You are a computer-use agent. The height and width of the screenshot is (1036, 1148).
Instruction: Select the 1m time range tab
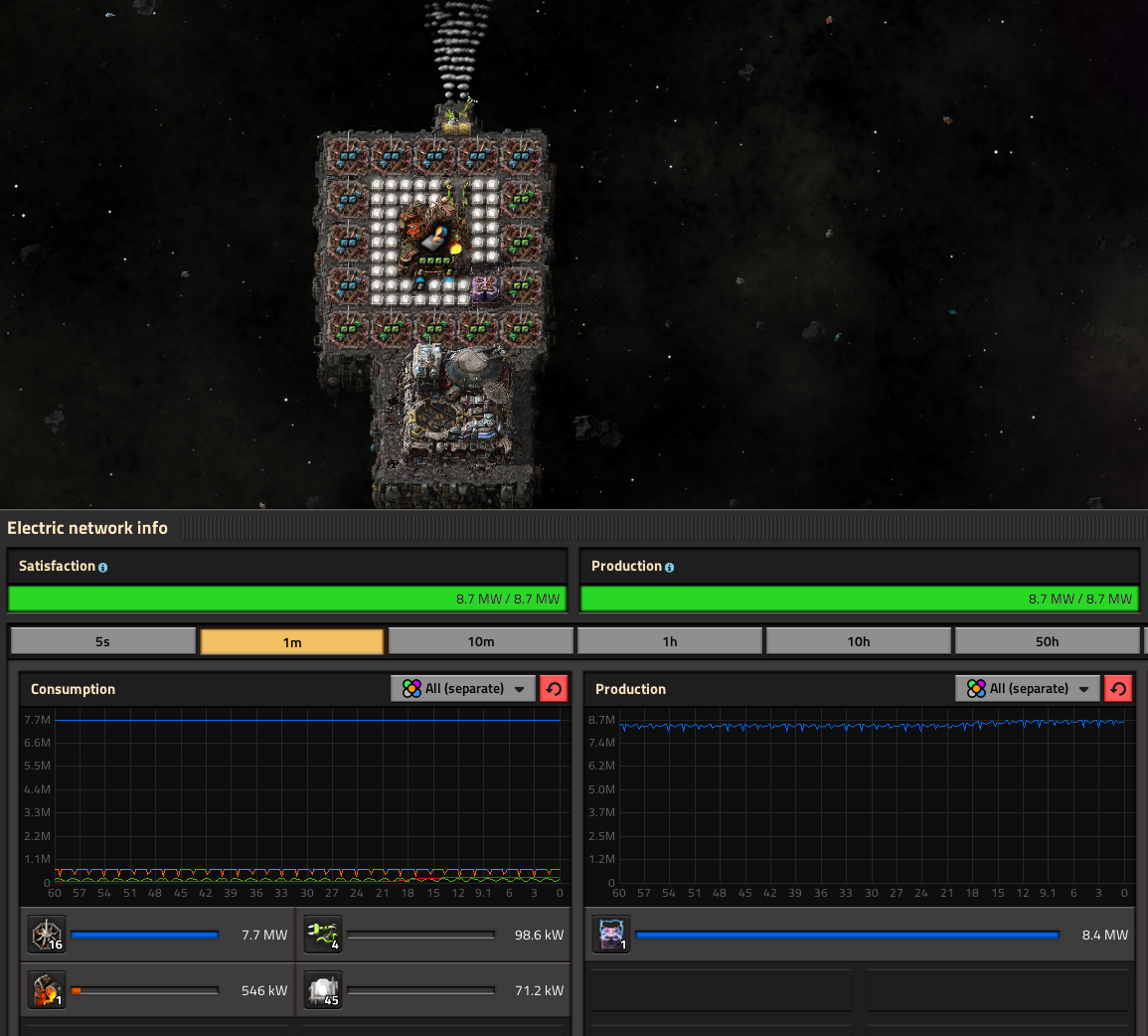(x=292, y=642)
